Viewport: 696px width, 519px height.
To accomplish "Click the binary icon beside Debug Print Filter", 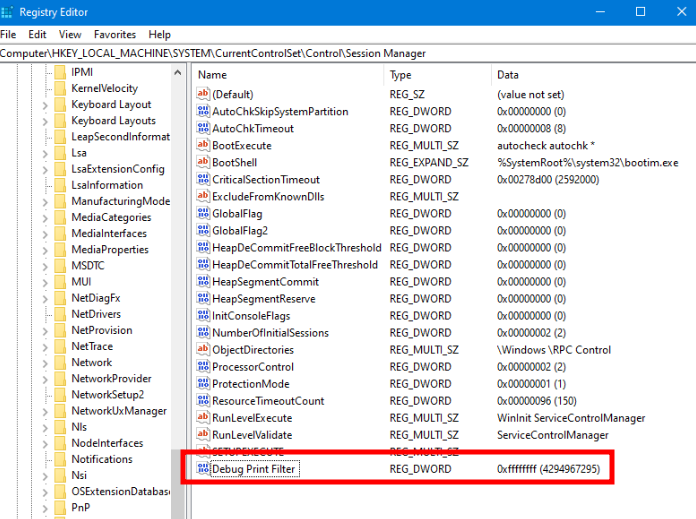I will coord(203,468).
